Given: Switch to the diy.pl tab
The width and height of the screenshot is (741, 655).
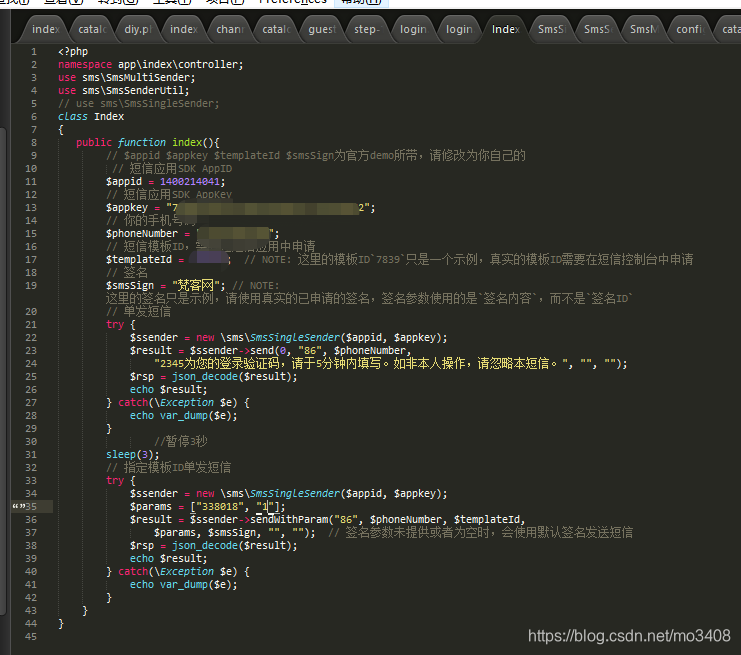Looking at the screenshot, I should (138, 29).
